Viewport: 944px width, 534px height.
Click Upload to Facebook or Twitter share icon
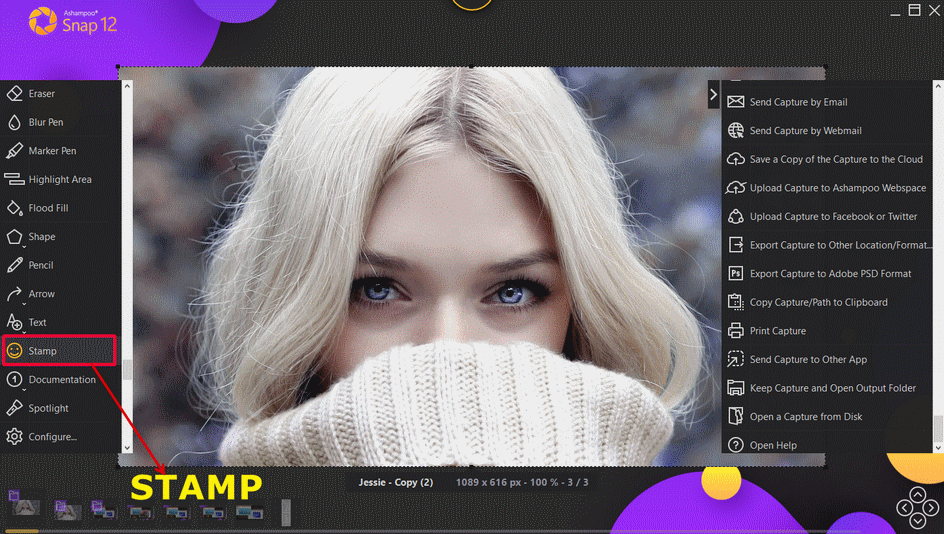point(736,216)
